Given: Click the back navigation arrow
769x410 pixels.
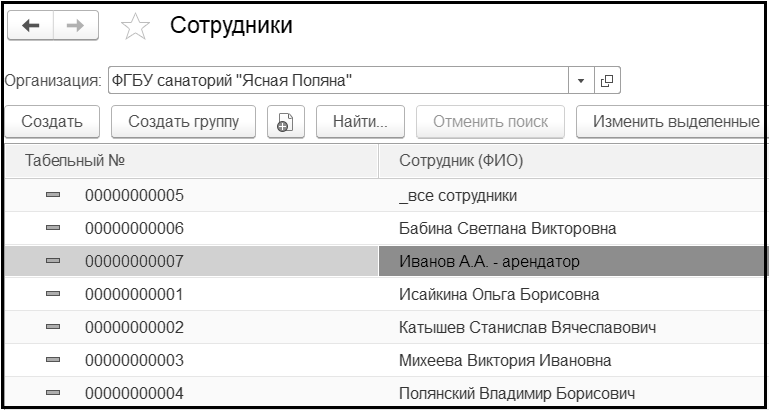Looking at the screenshot, I should (x=30, y=26).
